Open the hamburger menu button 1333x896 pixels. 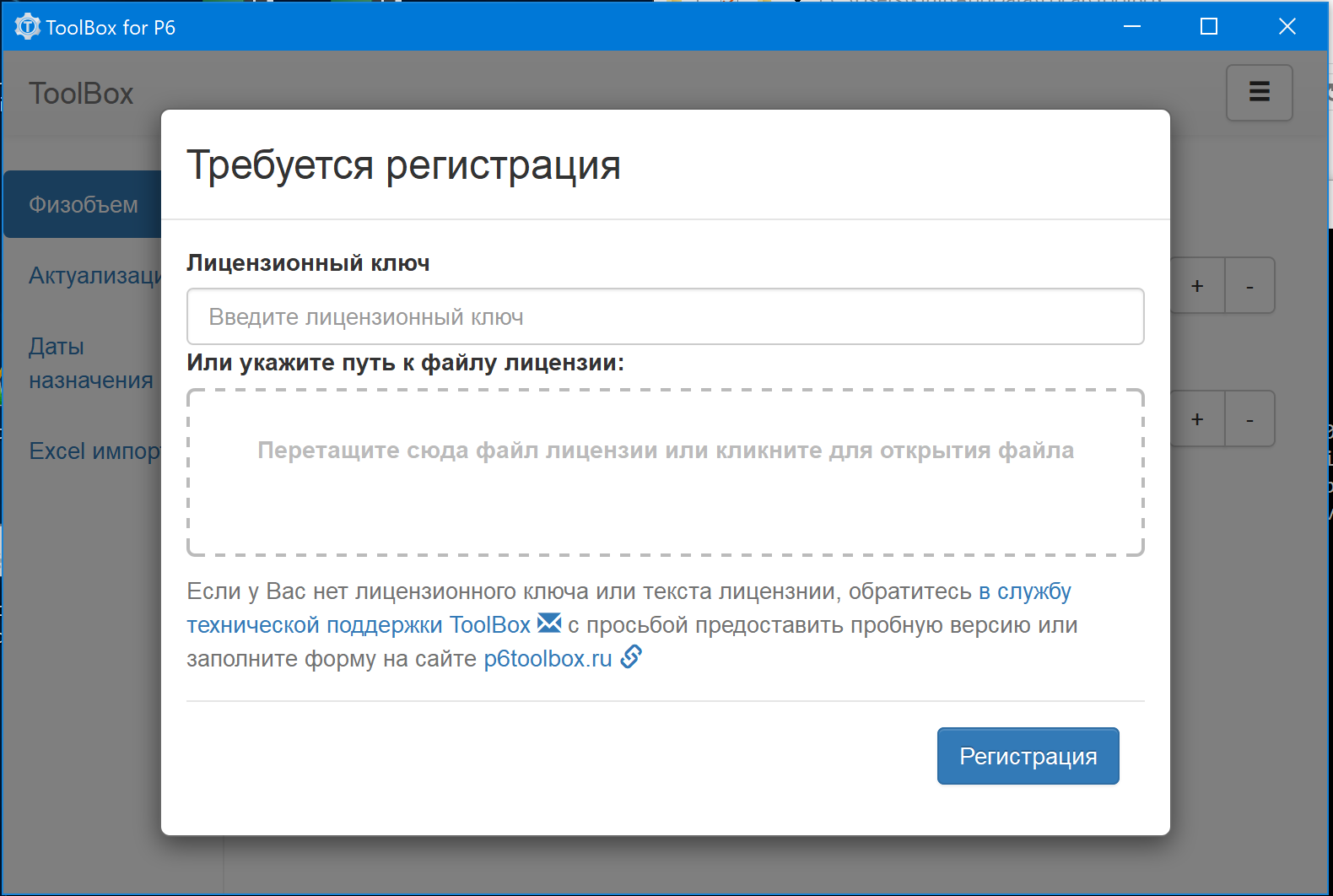[x=1259, y=93]
